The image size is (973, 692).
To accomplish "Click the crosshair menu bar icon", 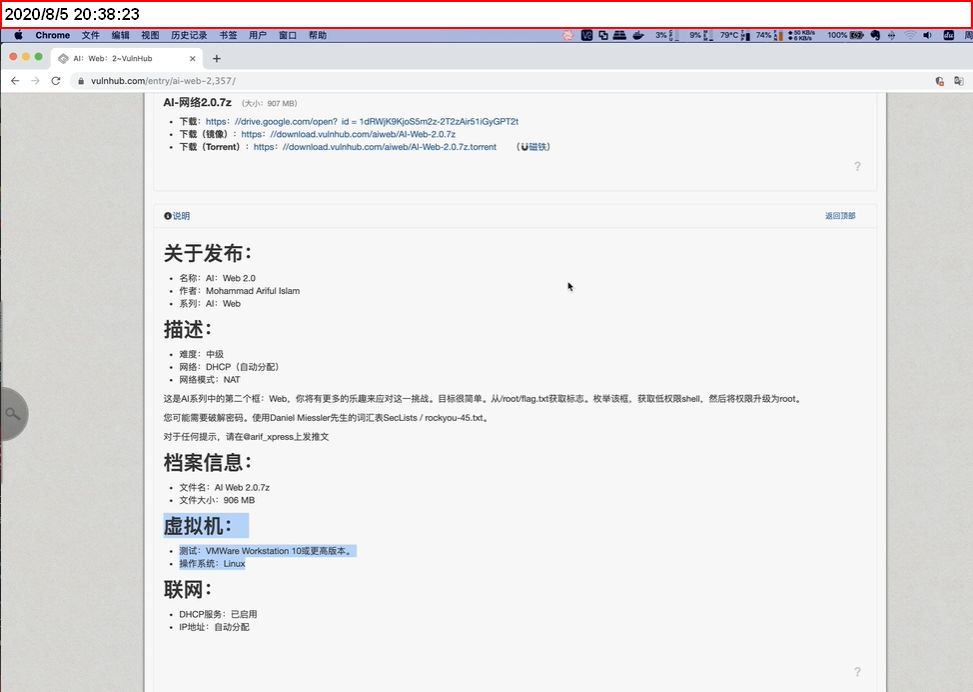I will tap(892, 35).
